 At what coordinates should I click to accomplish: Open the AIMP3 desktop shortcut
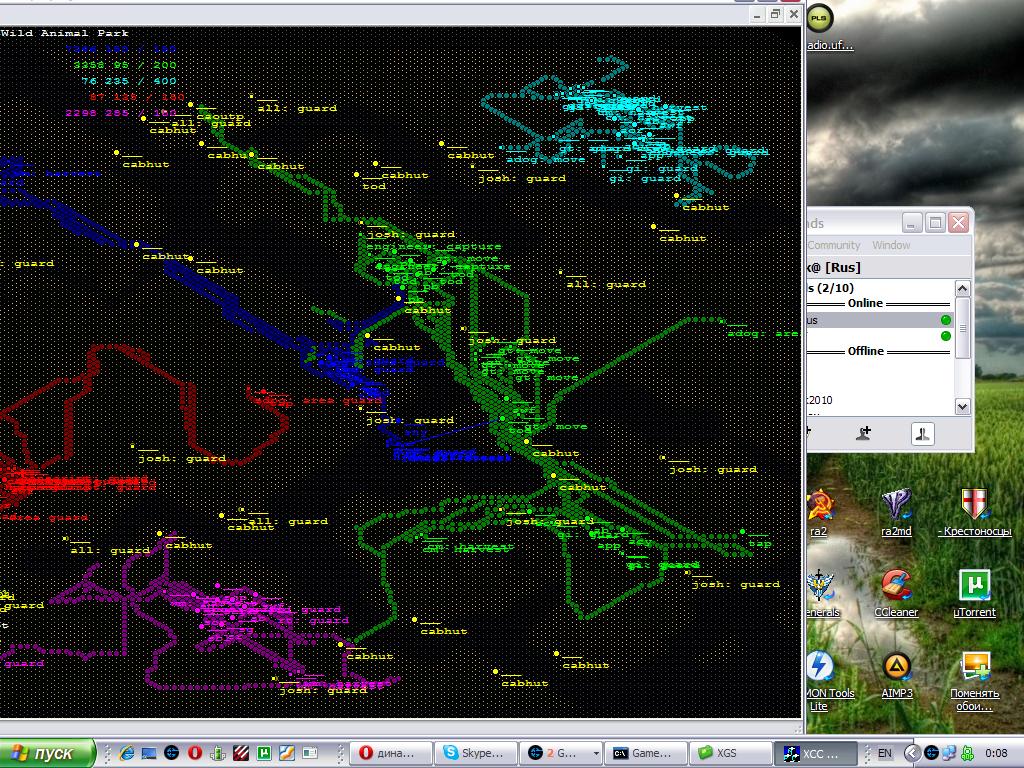point(897,675)
